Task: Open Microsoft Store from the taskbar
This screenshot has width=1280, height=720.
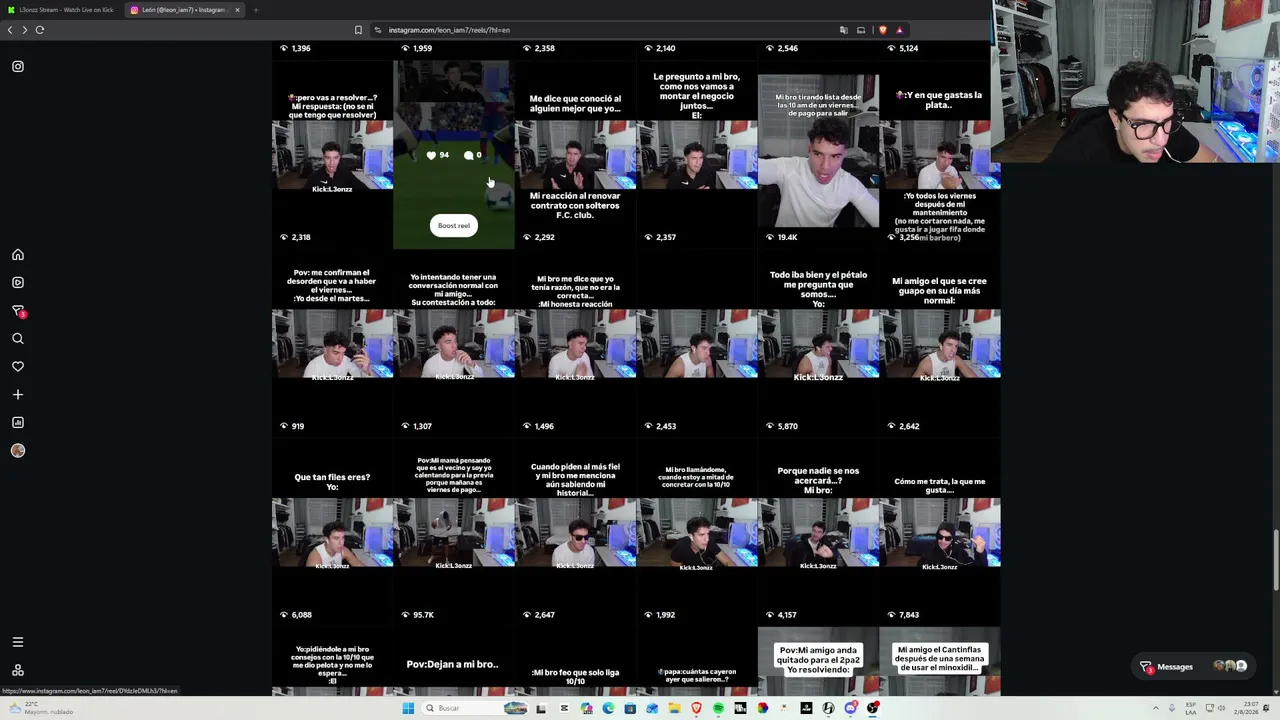Action: pos(630,709)
